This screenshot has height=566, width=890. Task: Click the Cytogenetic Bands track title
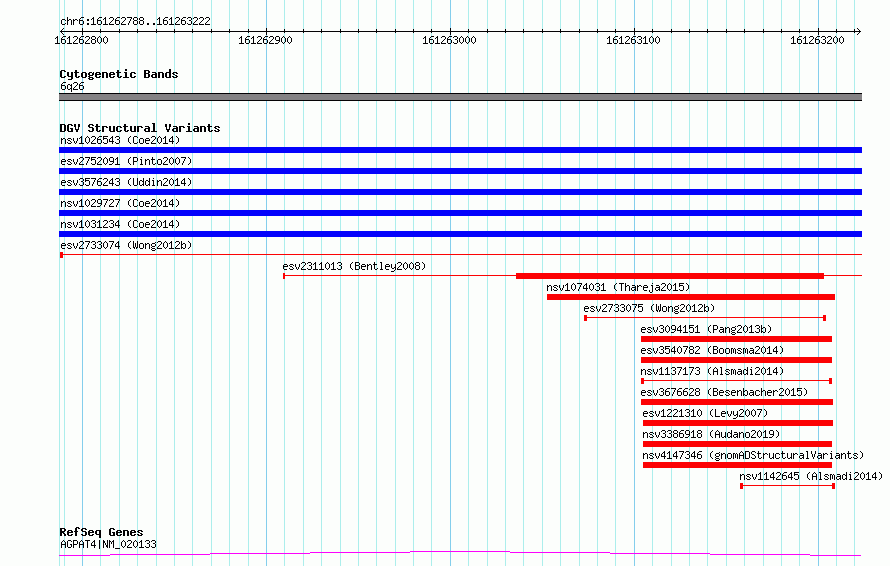119,74
